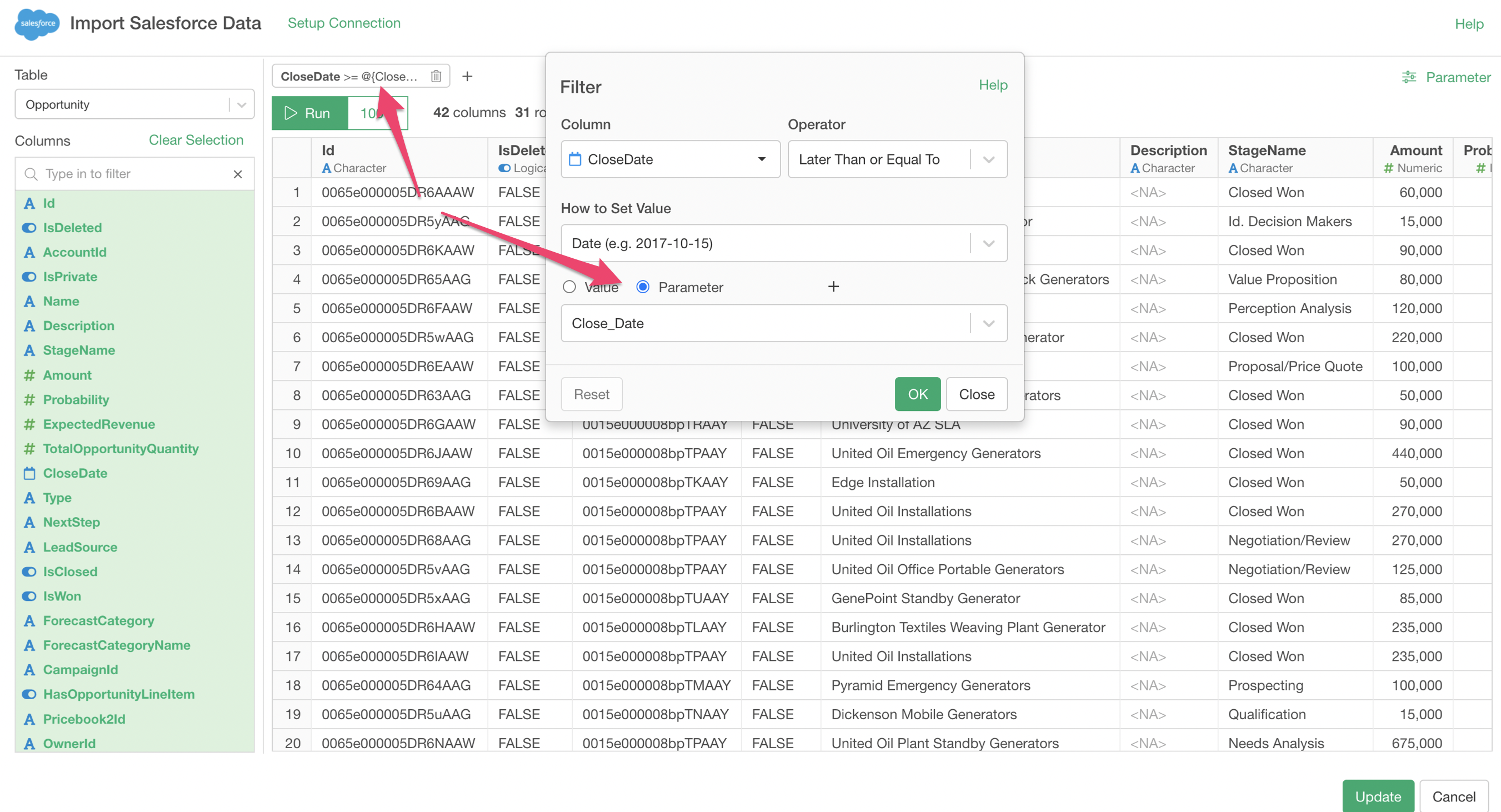Screen dimensions: 1501x812
Task: Clear column search with X icon
Action: (237, 174)
